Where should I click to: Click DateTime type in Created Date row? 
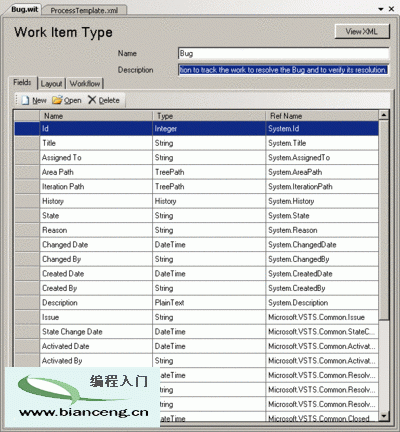tap(209, 274)
